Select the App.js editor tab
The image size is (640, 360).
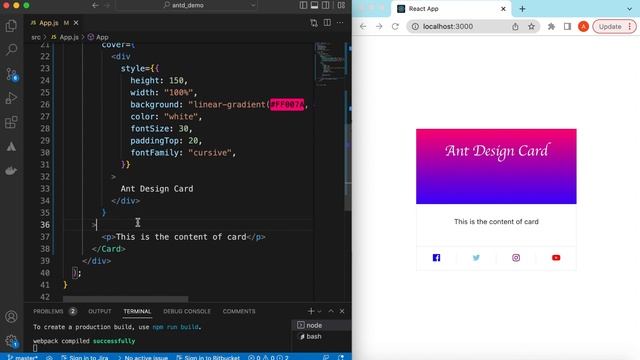(54, 23)
